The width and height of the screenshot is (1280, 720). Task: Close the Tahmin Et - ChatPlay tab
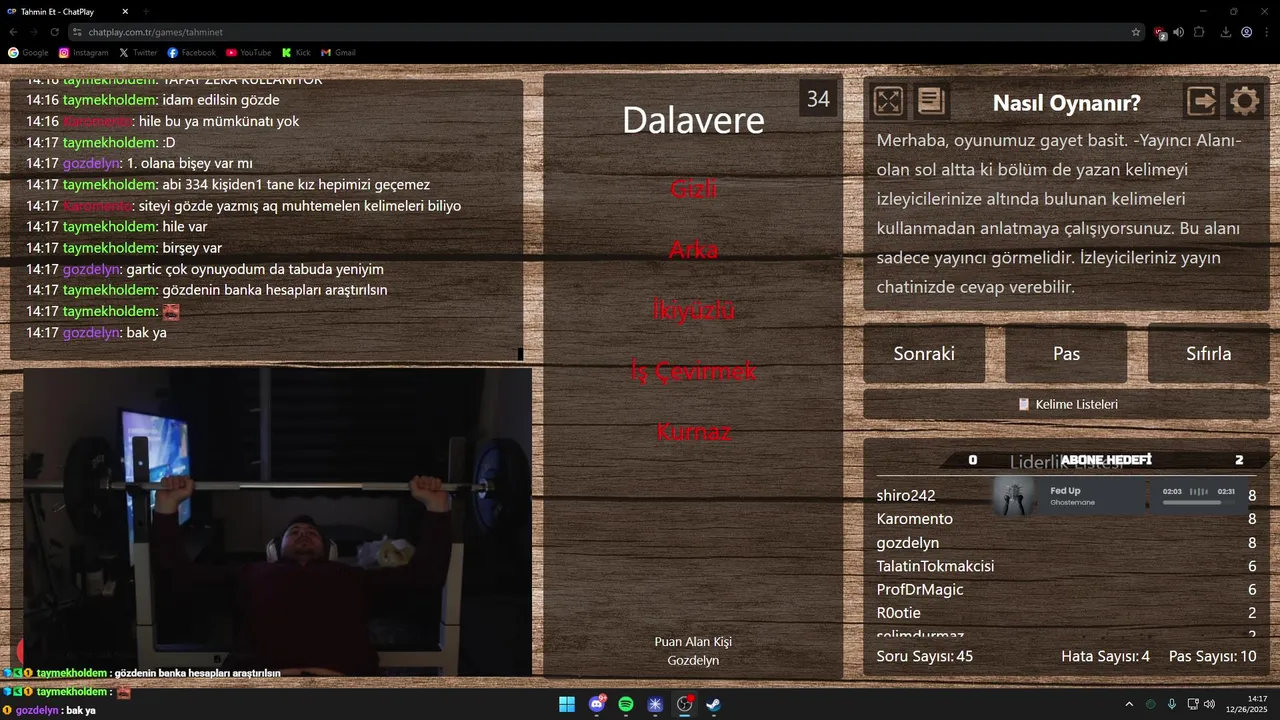pyautogui.click(x=125, y=11)
